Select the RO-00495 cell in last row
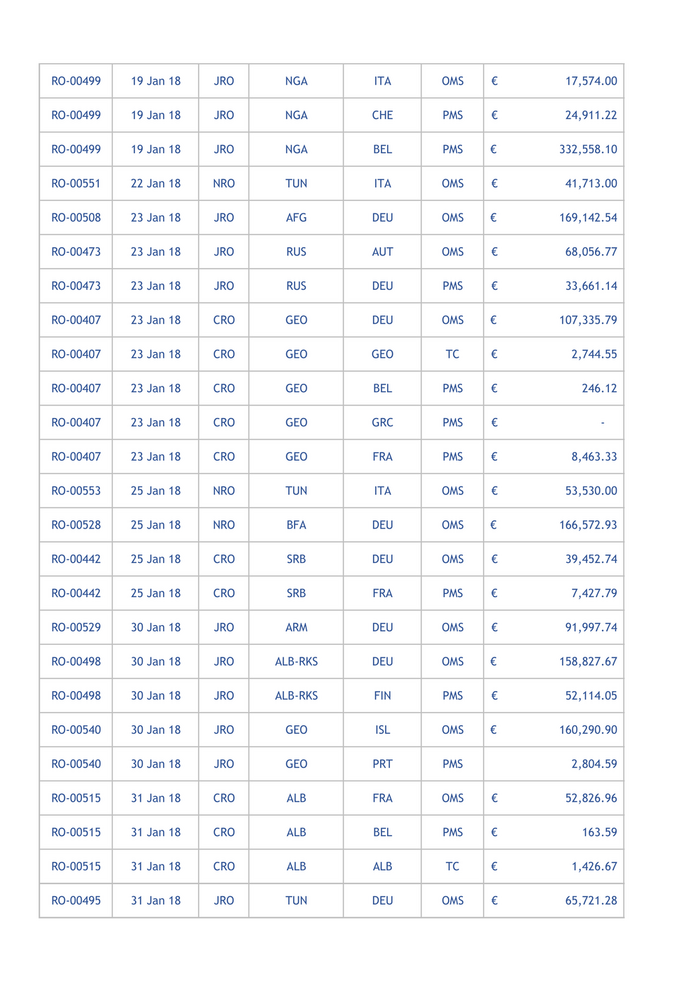700x990 pixels. (x=75, y=901)
